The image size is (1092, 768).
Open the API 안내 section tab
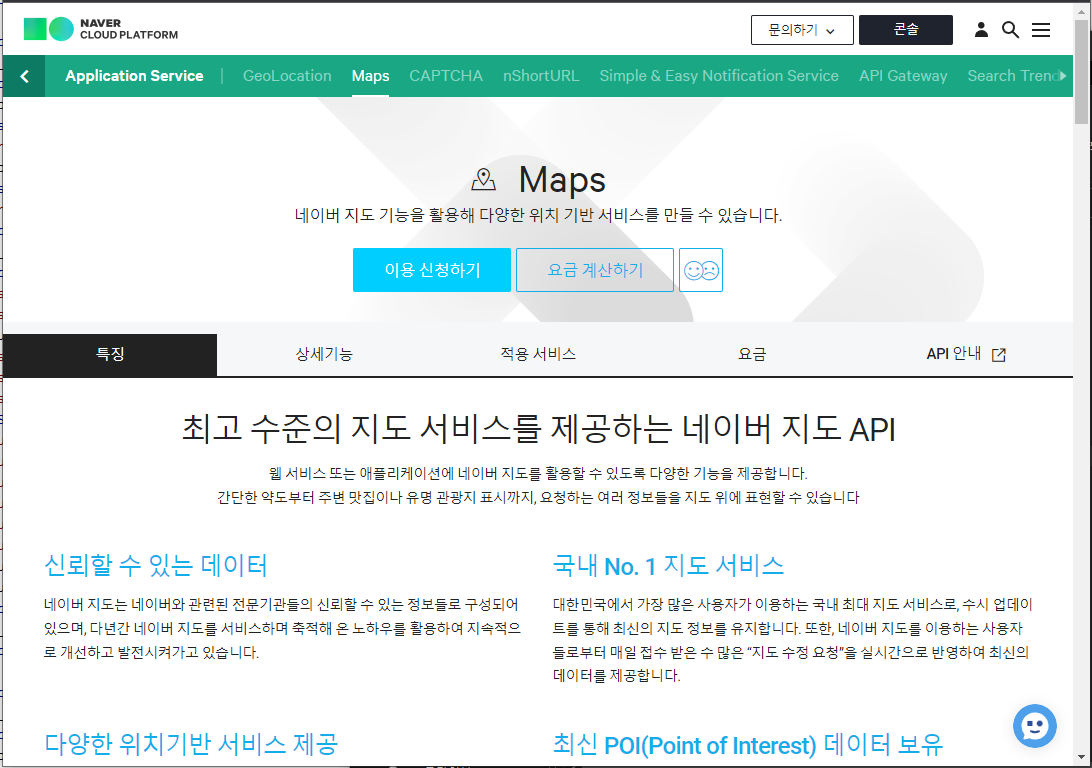(x=966, y=354)
